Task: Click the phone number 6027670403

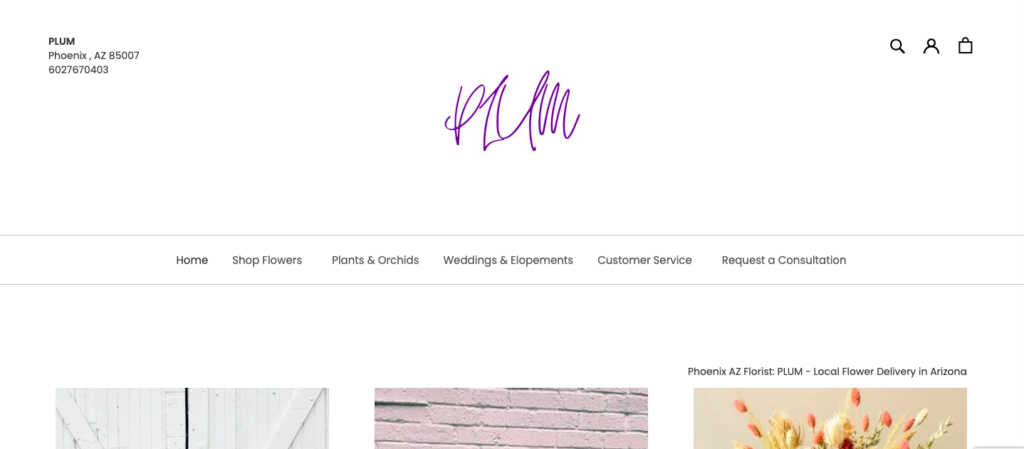Action: pyautogui.click(x=78, y=70)
